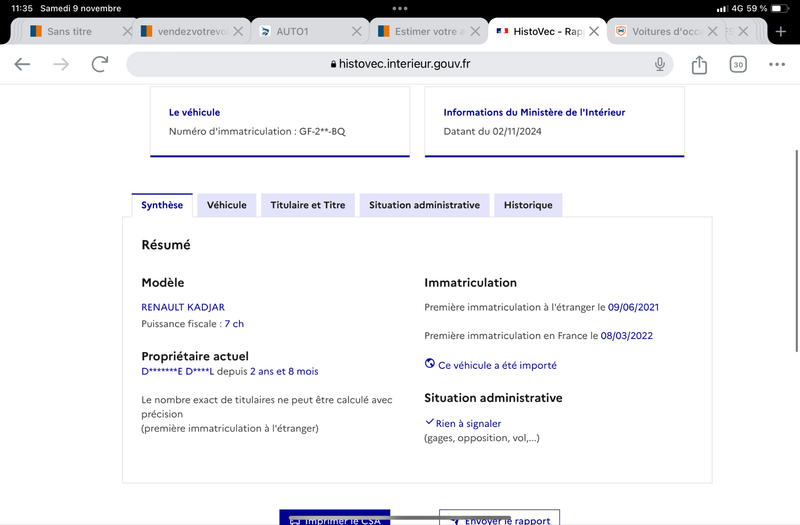Switch to the Véhicule tab
Screen dimensions: 800x525
click(x=227, y=205)
